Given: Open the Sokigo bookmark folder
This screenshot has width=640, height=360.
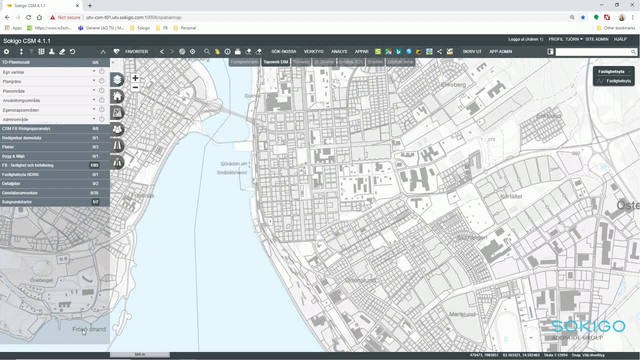Looking at the screenshot, I should click(x=140, y=28).
